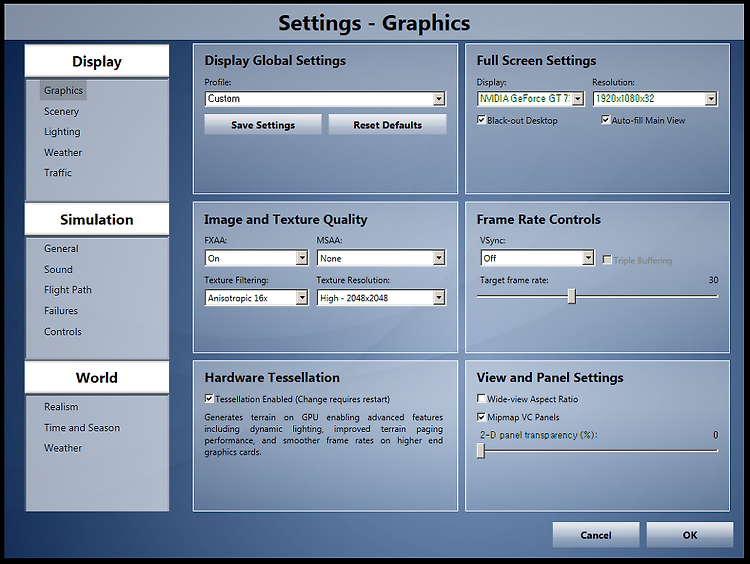Open the FXAA dropdown
The image size is (750, 564).
coord(256,258)
